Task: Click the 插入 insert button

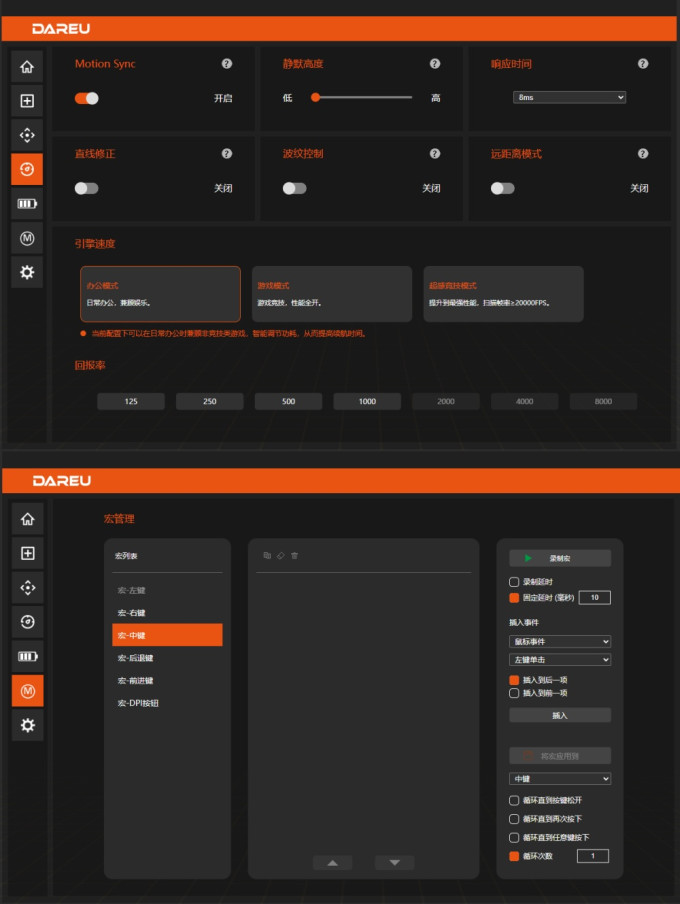Action: (x=560, y=715)
